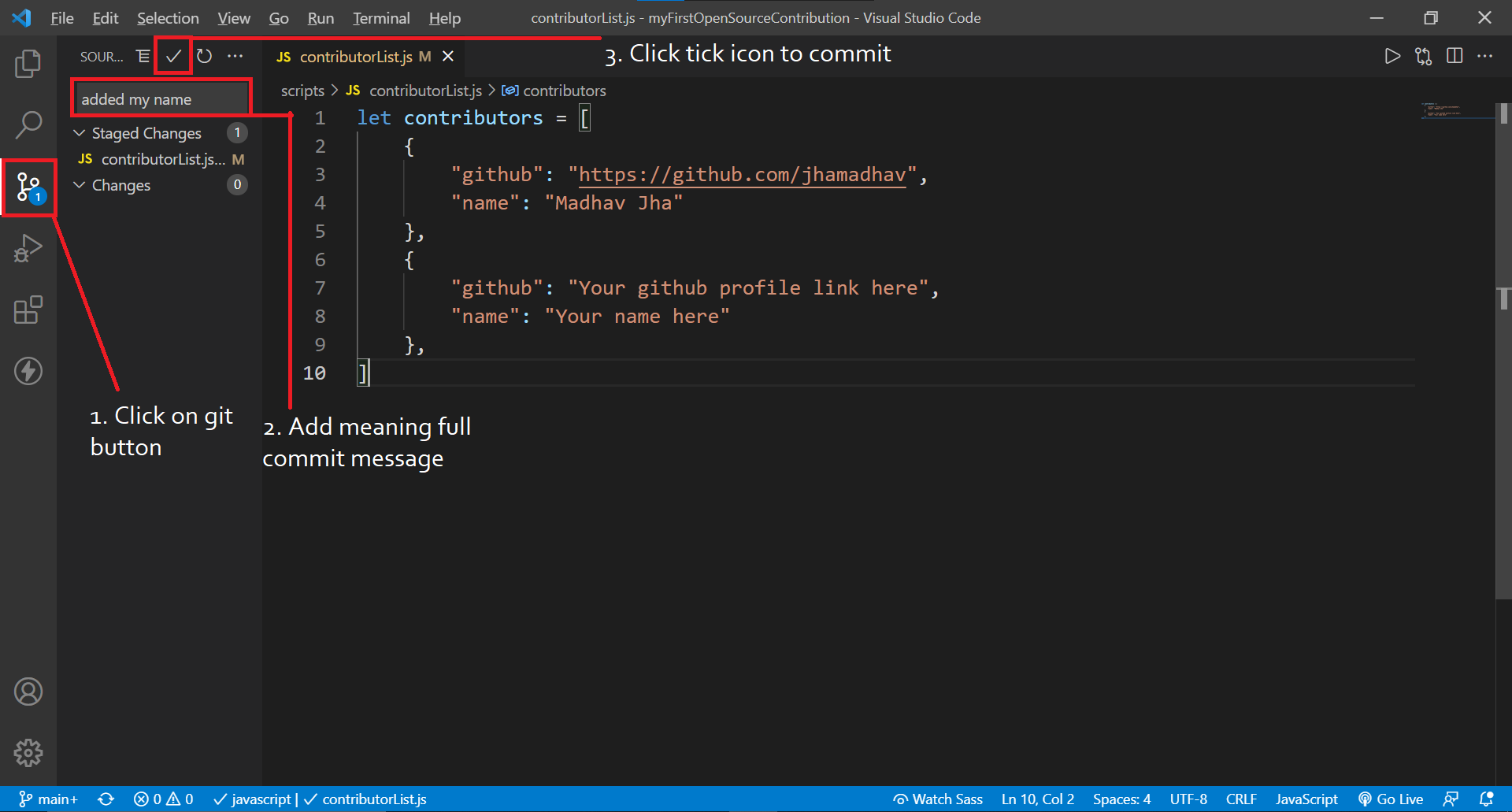Select staged file contributorList.js
1512x812 pixels.
point(161,159)
